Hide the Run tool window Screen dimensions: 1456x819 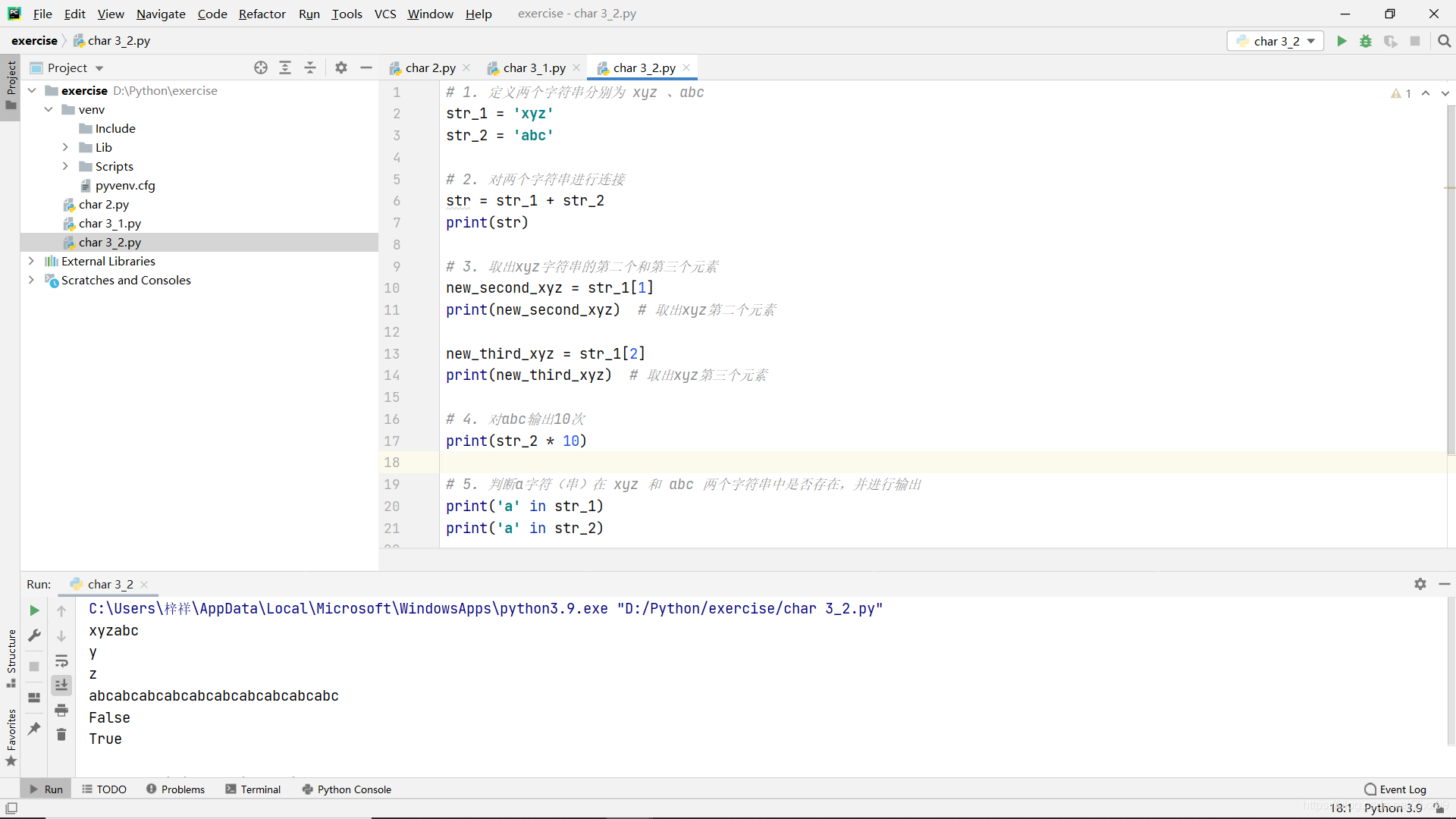1445,584
